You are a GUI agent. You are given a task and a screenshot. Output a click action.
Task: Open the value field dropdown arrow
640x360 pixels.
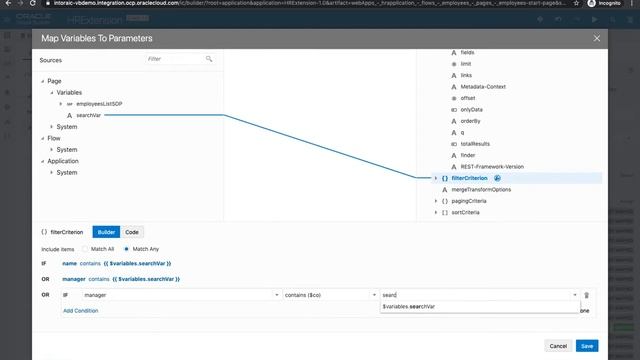coord(575,295)
